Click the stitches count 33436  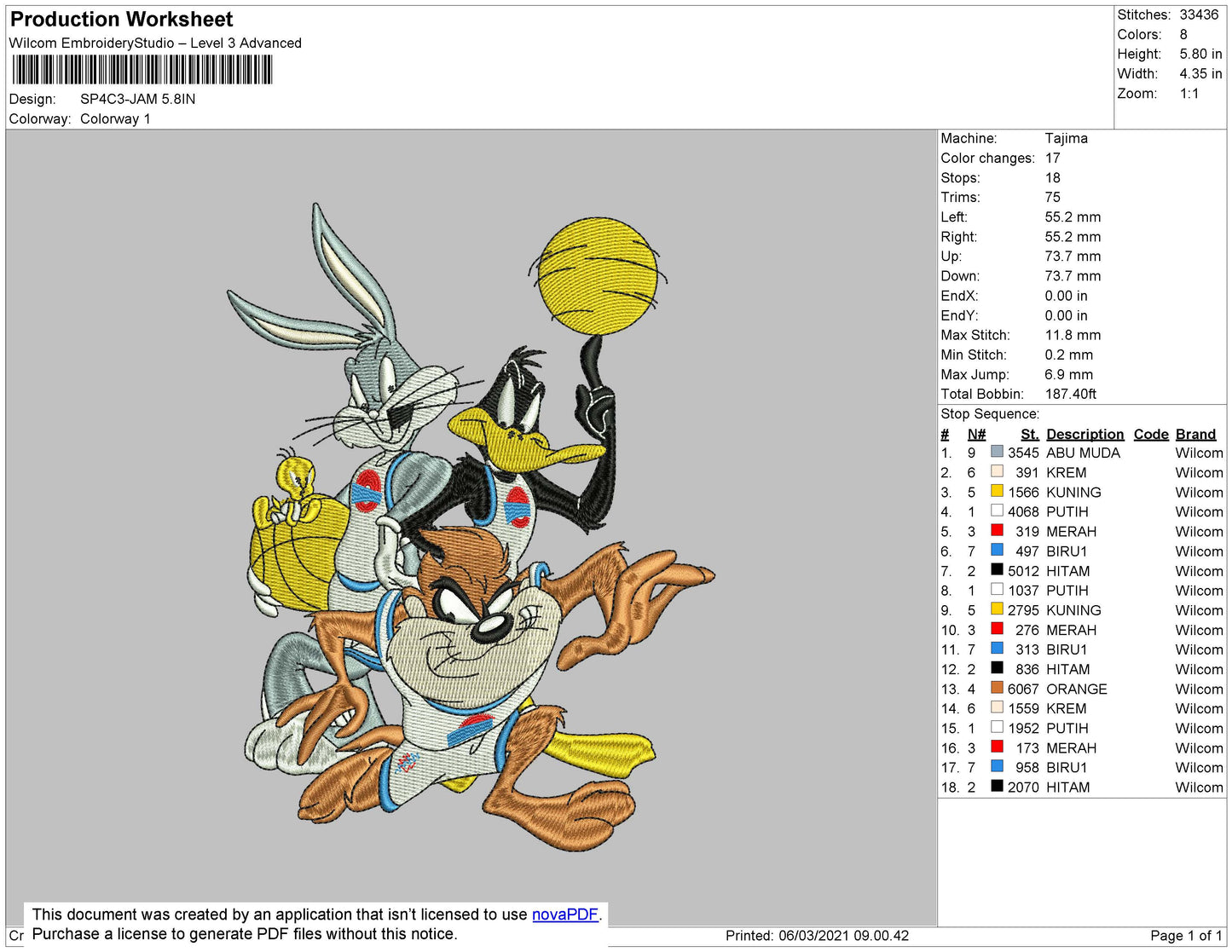(1199, 14)
